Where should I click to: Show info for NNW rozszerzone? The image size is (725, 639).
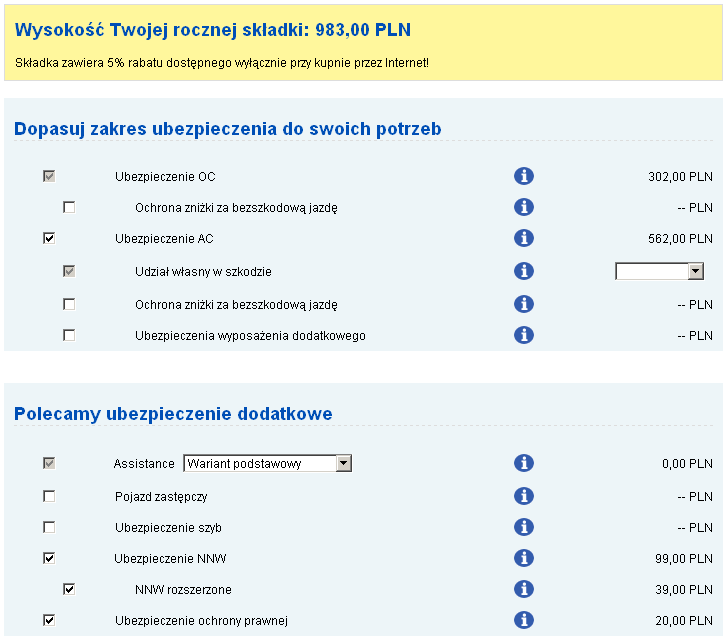(x=523, y=589)
